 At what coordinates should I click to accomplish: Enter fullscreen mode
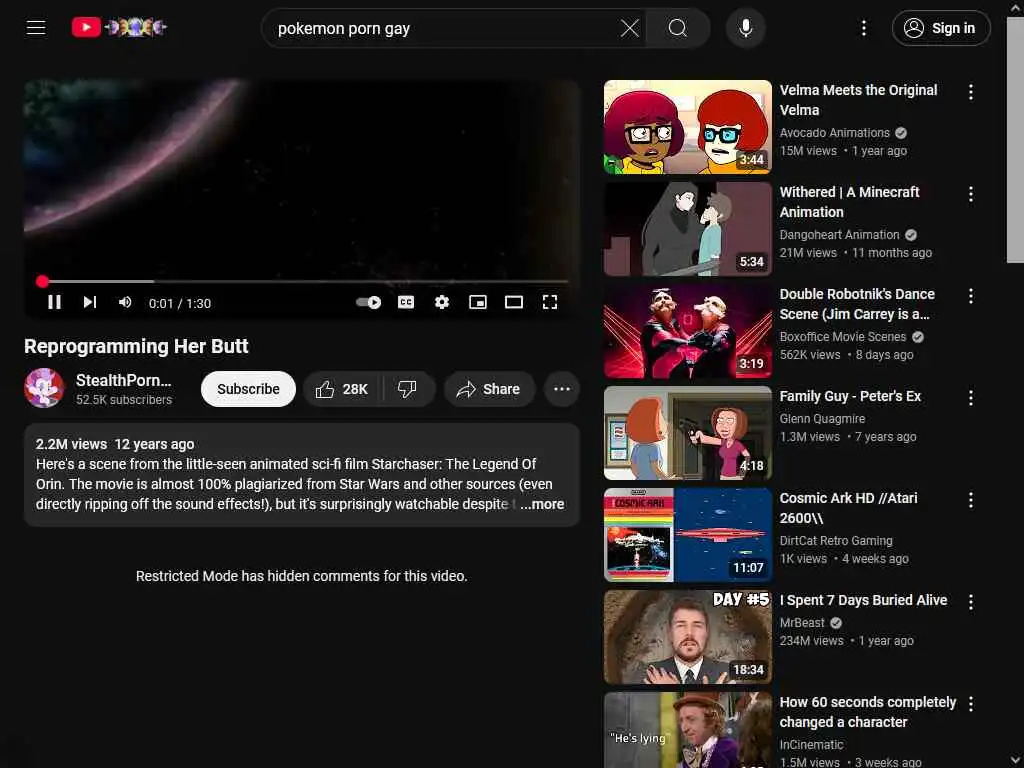click(x=550, y=302)
